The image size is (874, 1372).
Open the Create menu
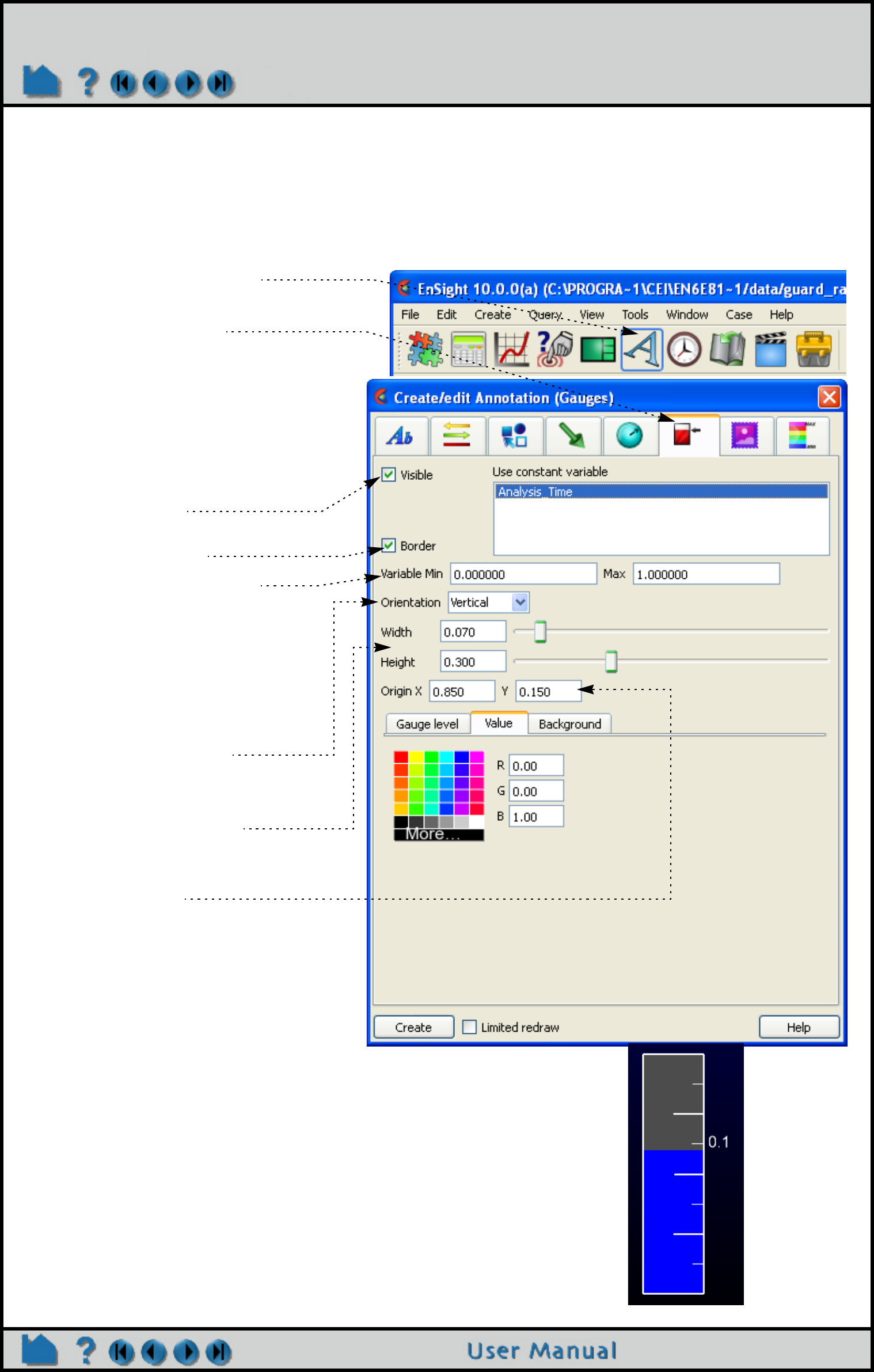coord(492,314)
